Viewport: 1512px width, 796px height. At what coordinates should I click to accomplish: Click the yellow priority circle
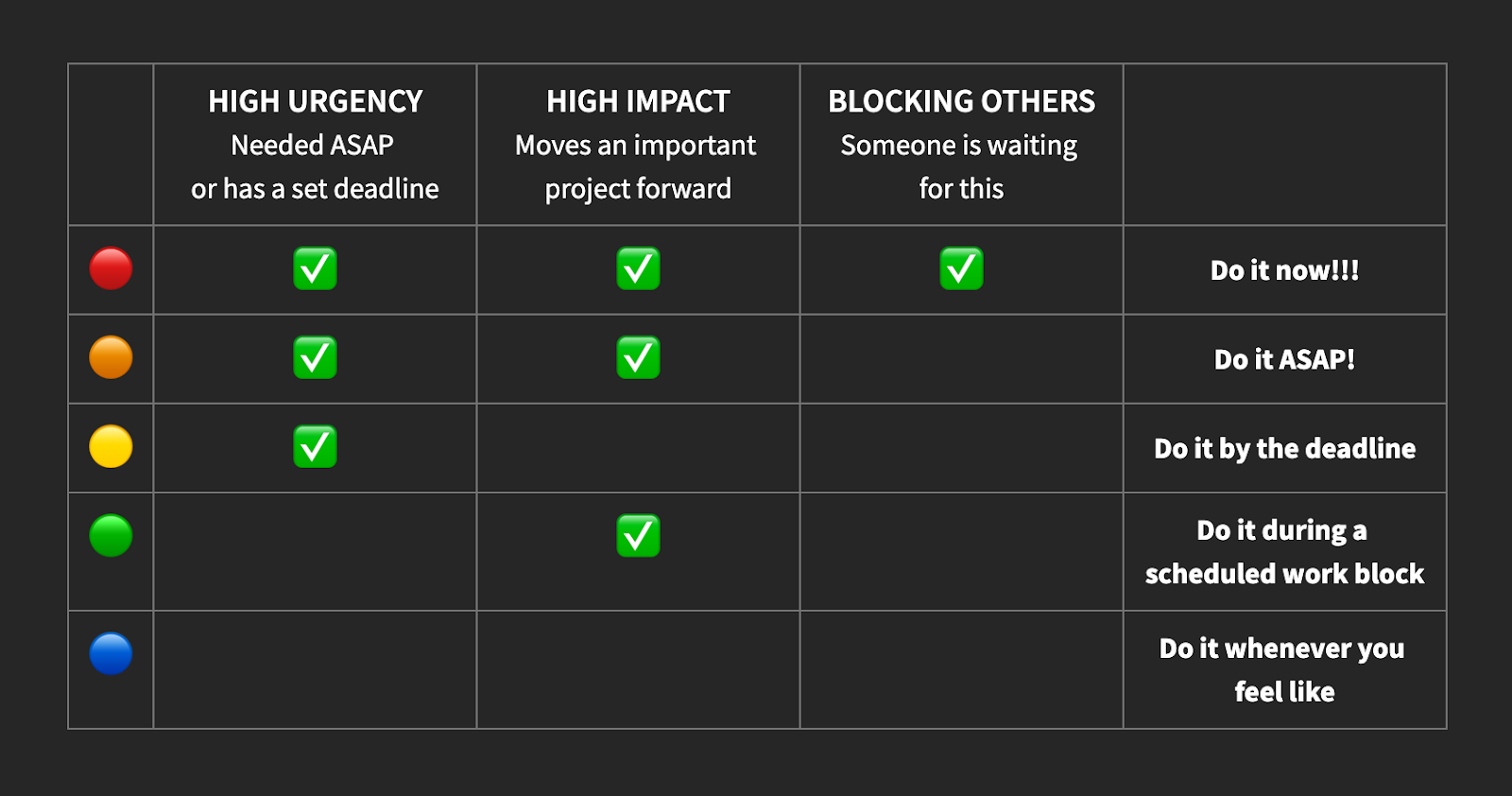(111, 446)
